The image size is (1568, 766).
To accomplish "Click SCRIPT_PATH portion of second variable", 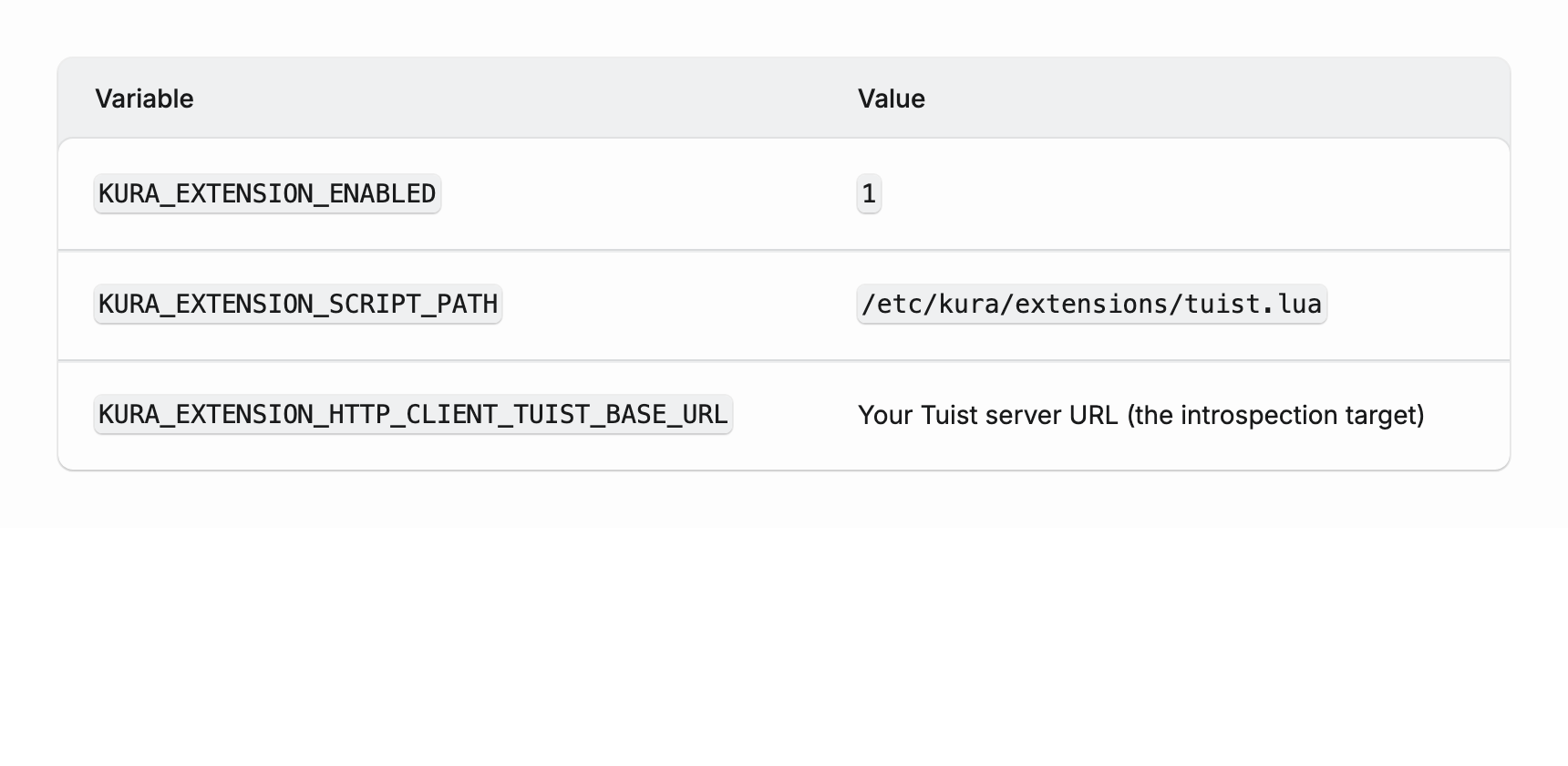I will point(413,304).
